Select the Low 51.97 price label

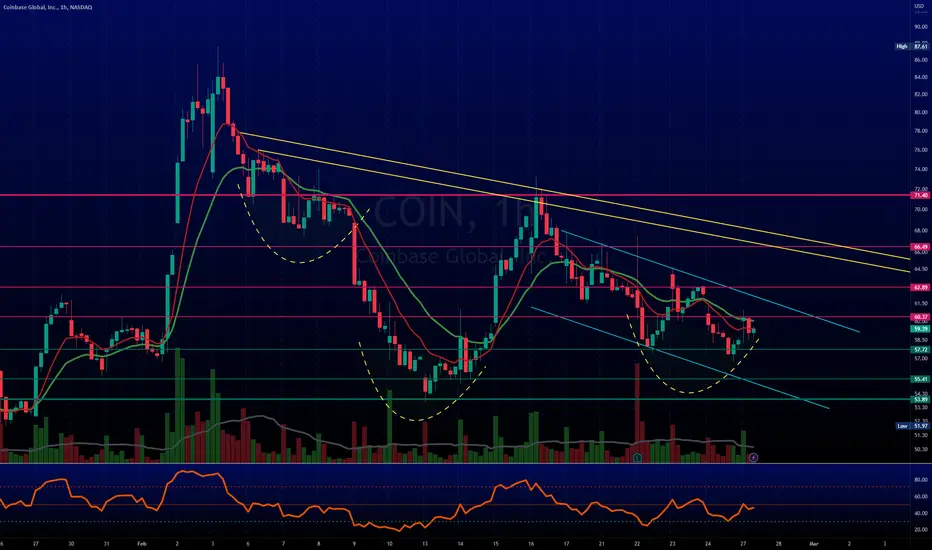click(x=912, y=426)
